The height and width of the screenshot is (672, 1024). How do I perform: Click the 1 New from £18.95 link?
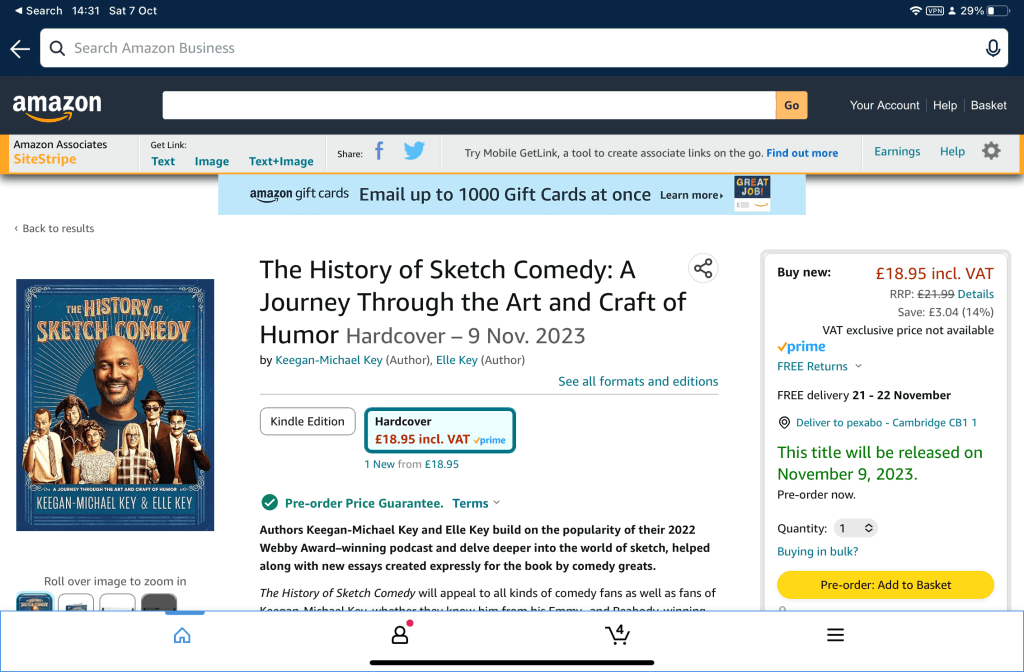click(x=411, y=464)
